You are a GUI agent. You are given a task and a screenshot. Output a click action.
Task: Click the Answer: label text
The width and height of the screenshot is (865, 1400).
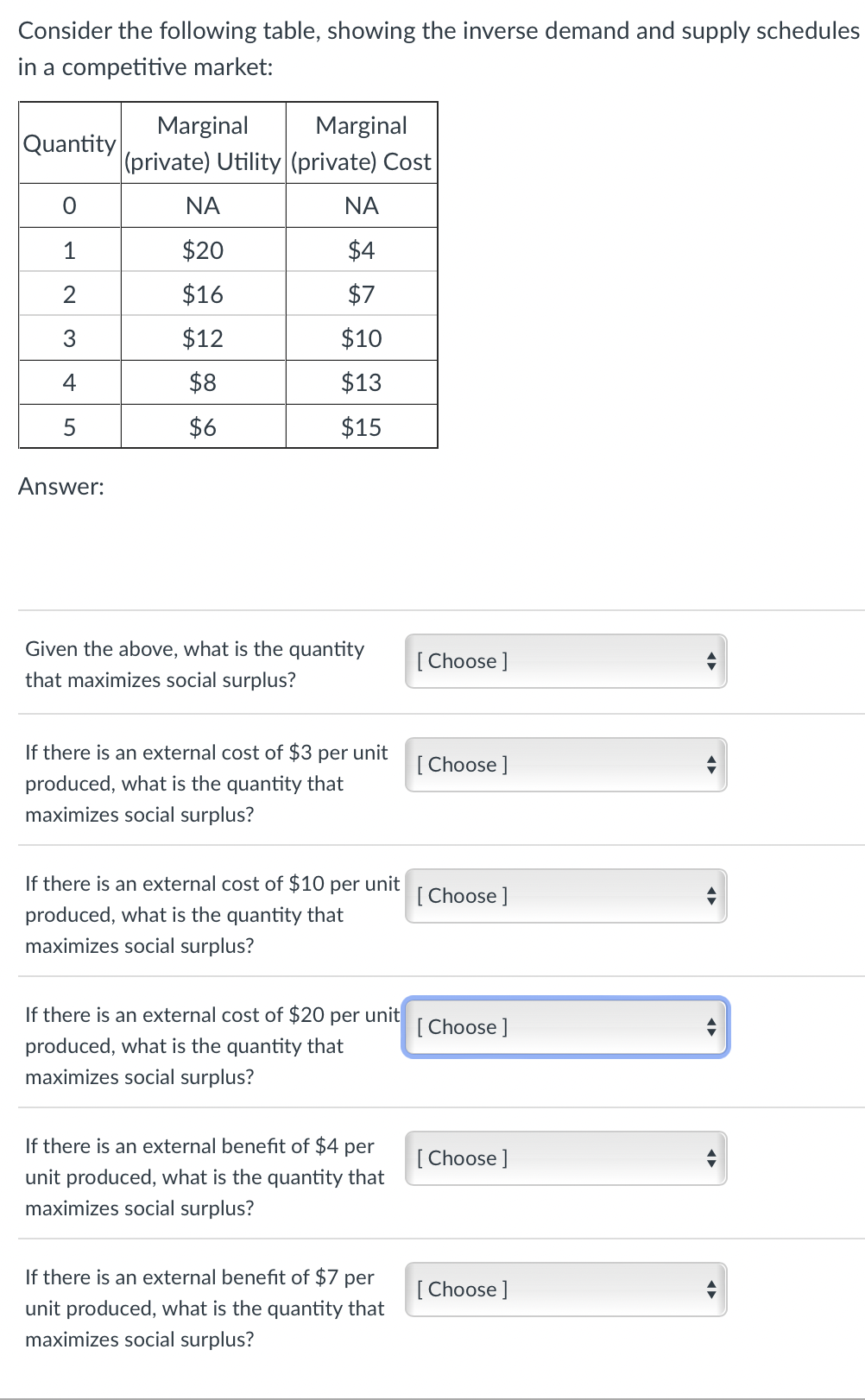[x=60, y=487]
